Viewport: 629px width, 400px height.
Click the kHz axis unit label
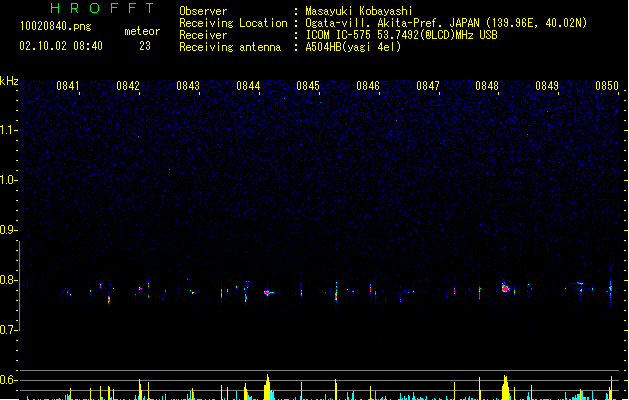pyautogui.click(x=9, y=81)
